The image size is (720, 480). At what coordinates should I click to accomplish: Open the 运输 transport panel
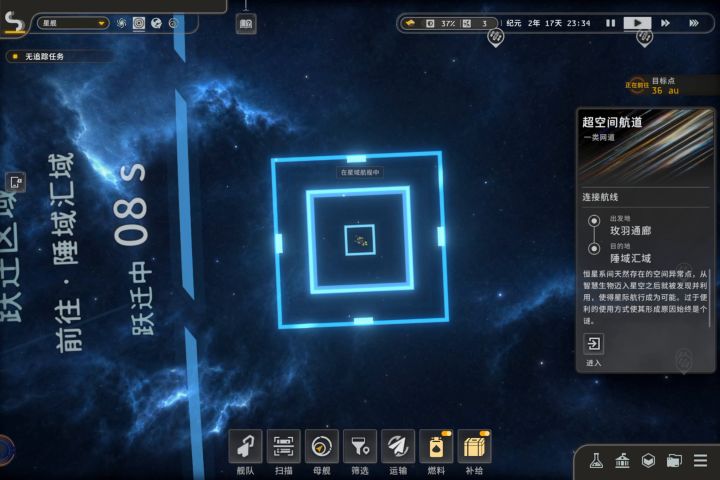(x=398, y=446)
